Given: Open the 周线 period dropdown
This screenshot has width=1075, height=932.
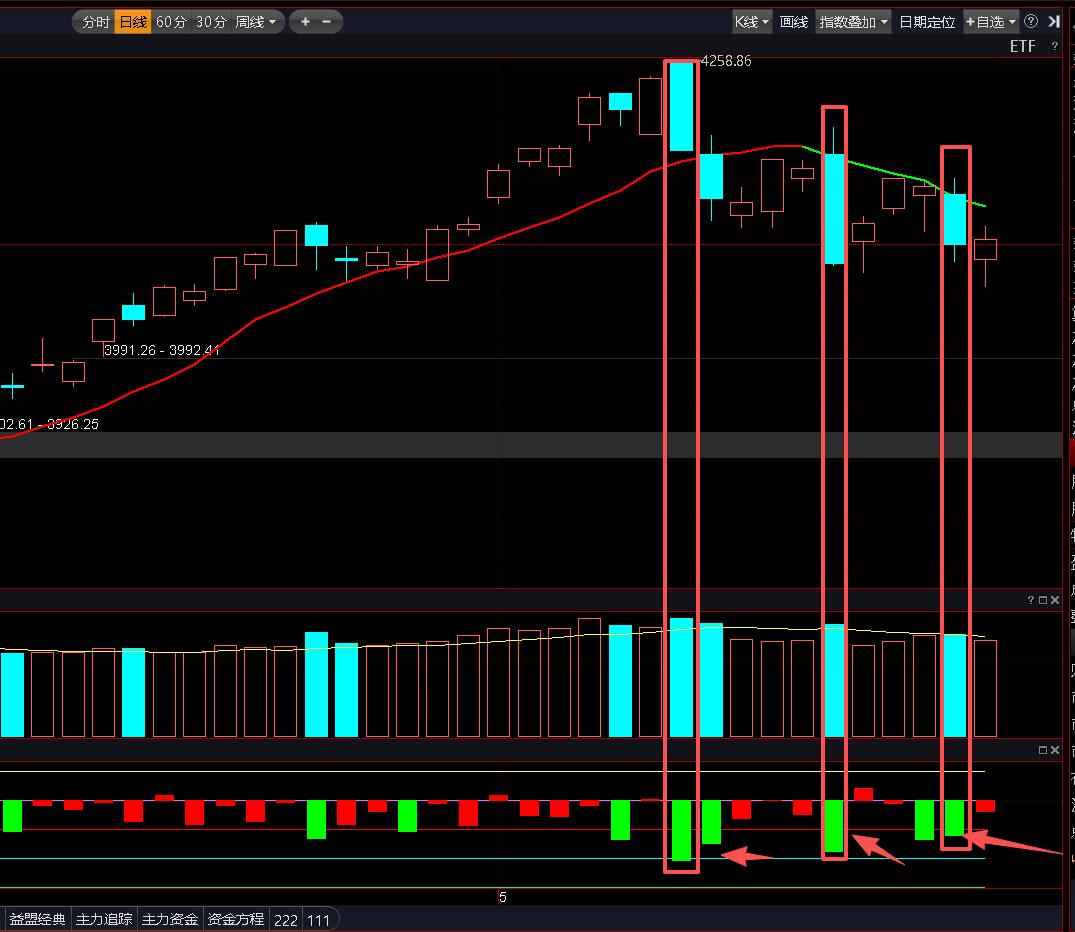Looking at the screenshot, I should [256, 22].
